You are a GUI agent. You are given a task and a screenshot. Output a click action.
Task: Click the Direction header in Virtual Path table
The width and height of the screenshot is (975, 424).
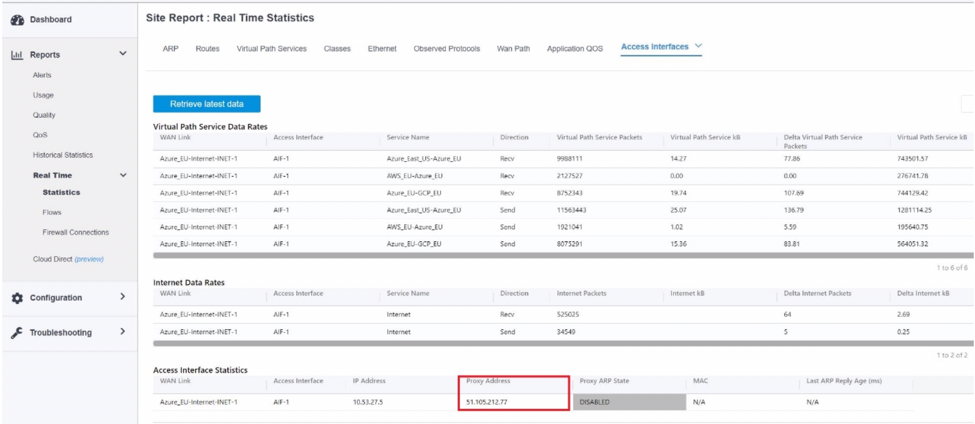coord(514,137)
